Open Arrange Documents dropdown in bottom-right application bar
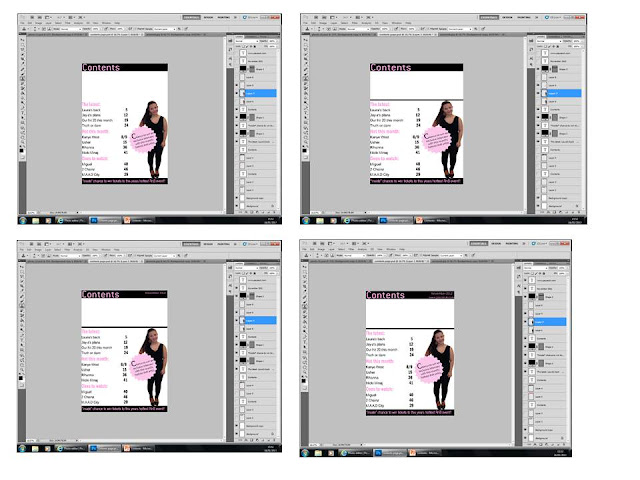 355,243
